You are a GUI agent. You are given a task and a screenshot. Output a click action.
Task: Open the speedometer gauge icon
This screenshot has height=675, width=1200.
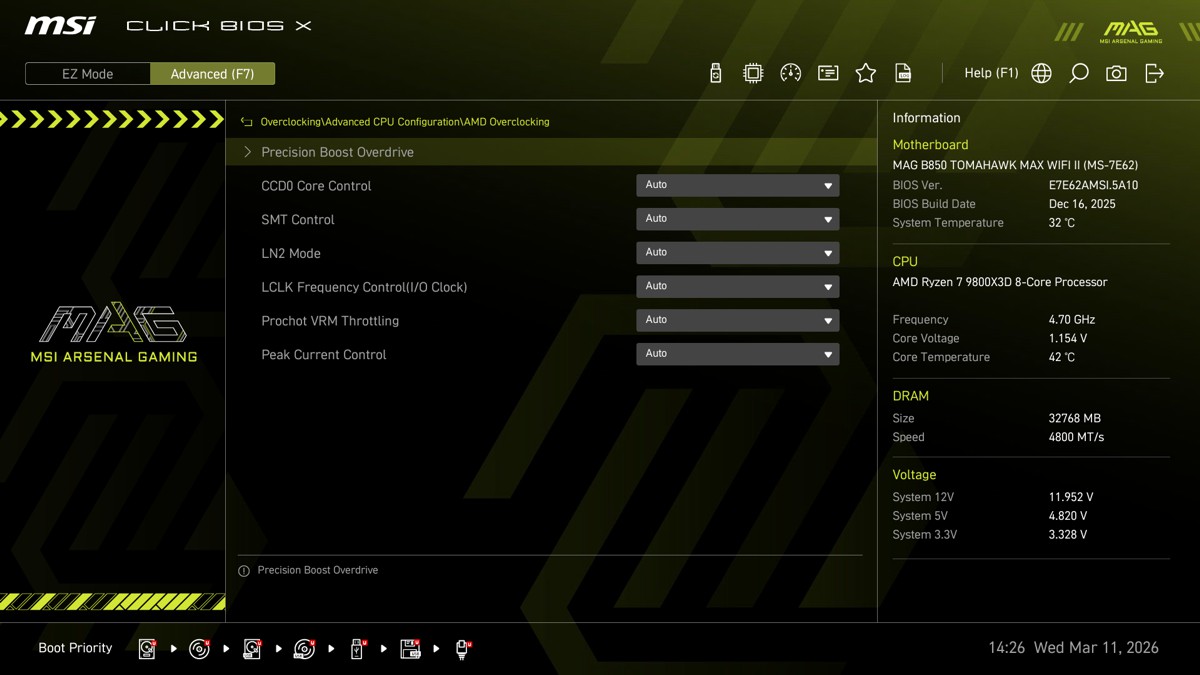pos(790,73)
